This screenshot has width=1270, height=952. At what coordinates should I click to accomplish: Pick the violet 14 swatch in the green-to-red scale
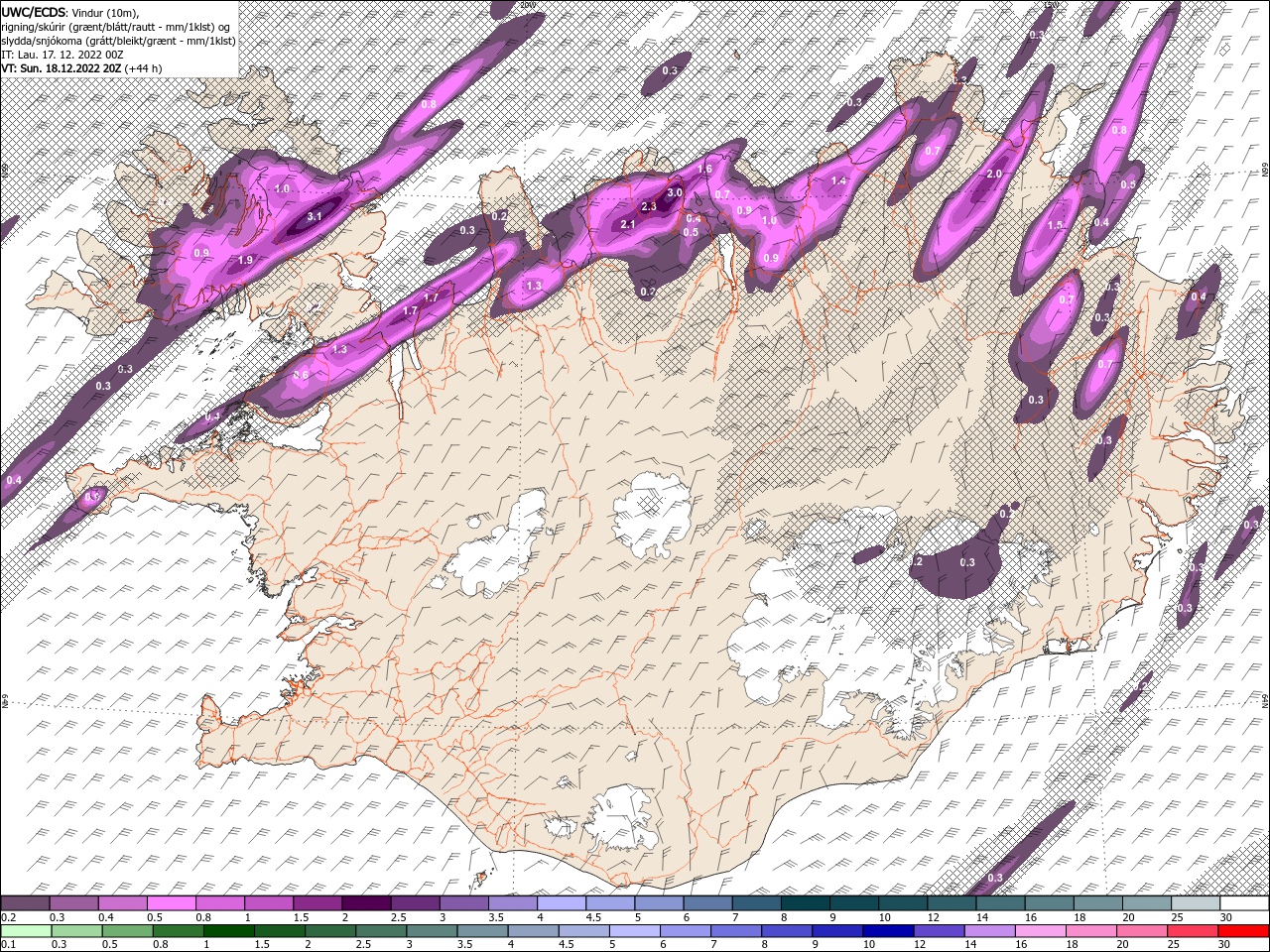(990, 931)
